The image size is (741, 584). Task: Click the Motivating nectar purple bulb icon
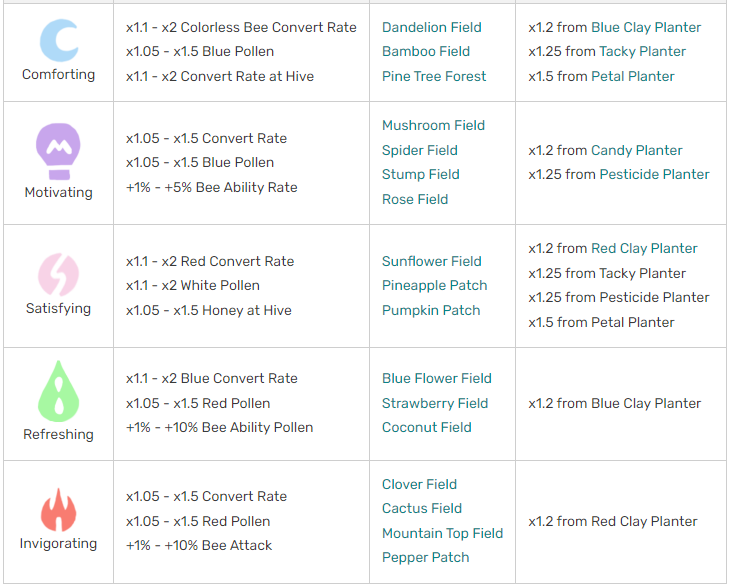tap(58, 152)
